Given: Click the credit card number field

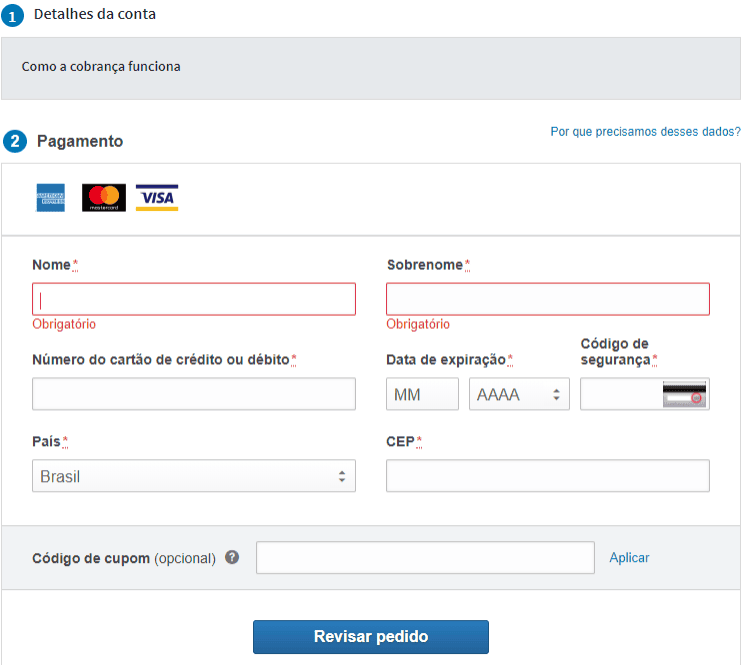Looking at the screenshot, I should point(194,394).
